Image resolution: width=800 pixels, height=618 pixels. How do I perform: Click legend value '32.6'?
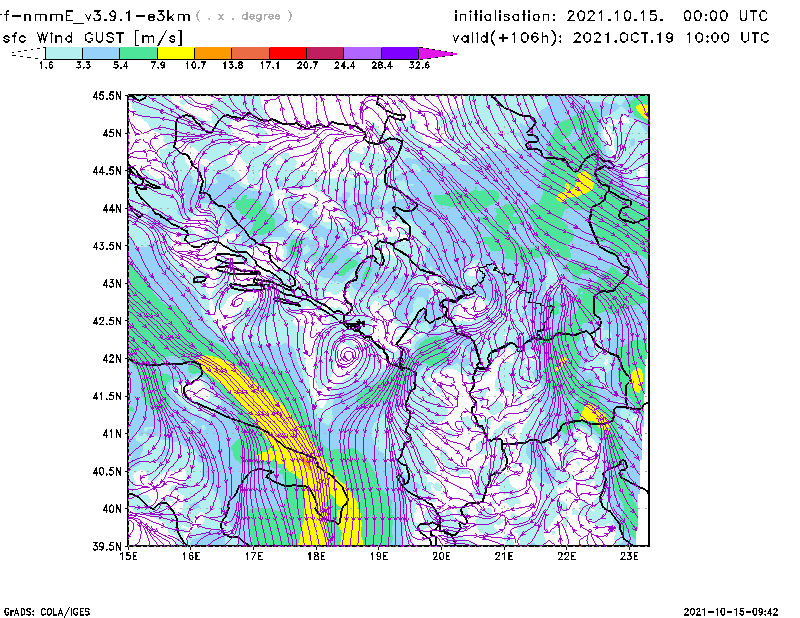tap(419, 65)
